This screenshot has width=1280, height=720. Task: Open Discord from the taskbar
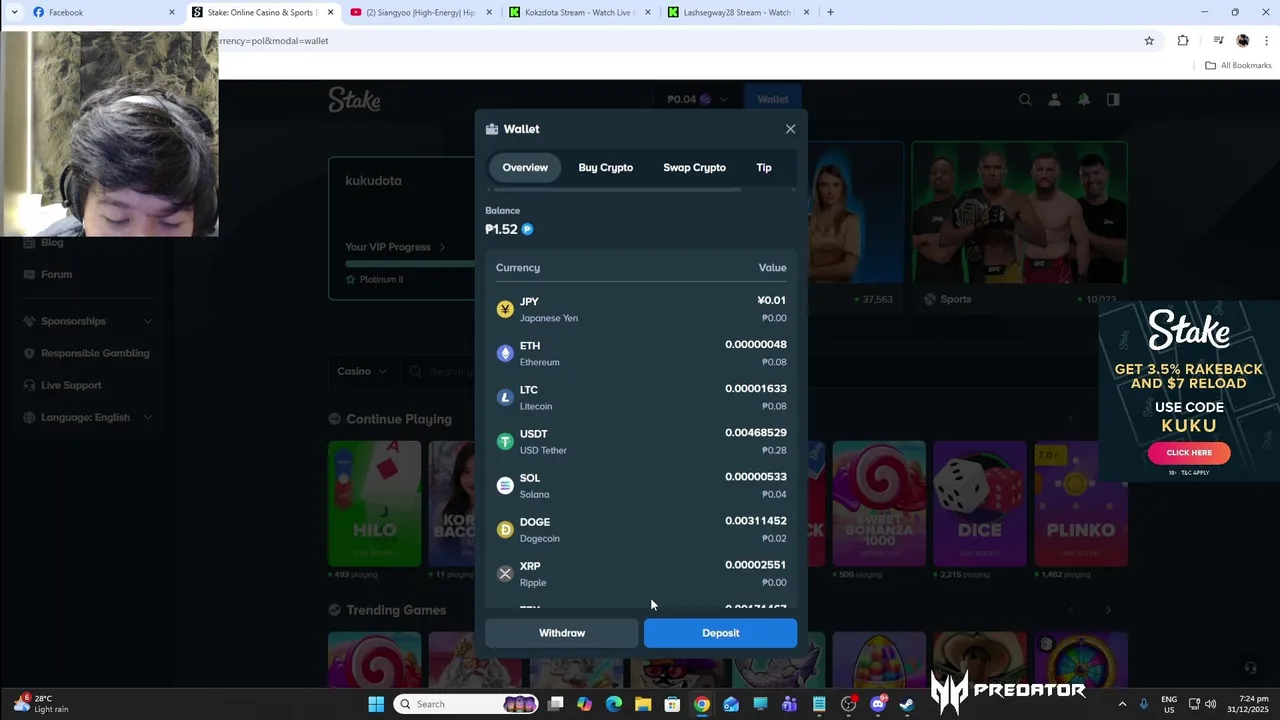tap(878, 704)
